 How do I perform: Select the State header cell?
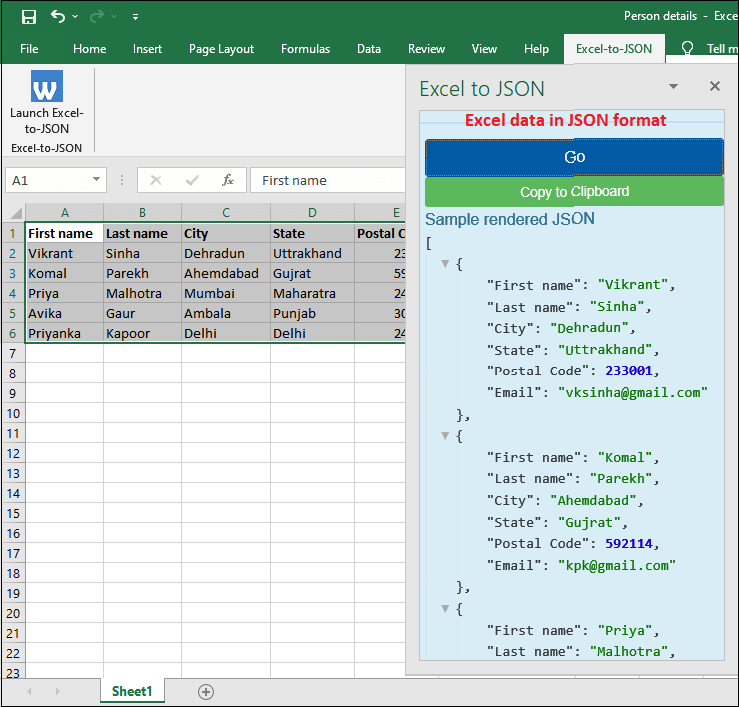coord(312,233)
